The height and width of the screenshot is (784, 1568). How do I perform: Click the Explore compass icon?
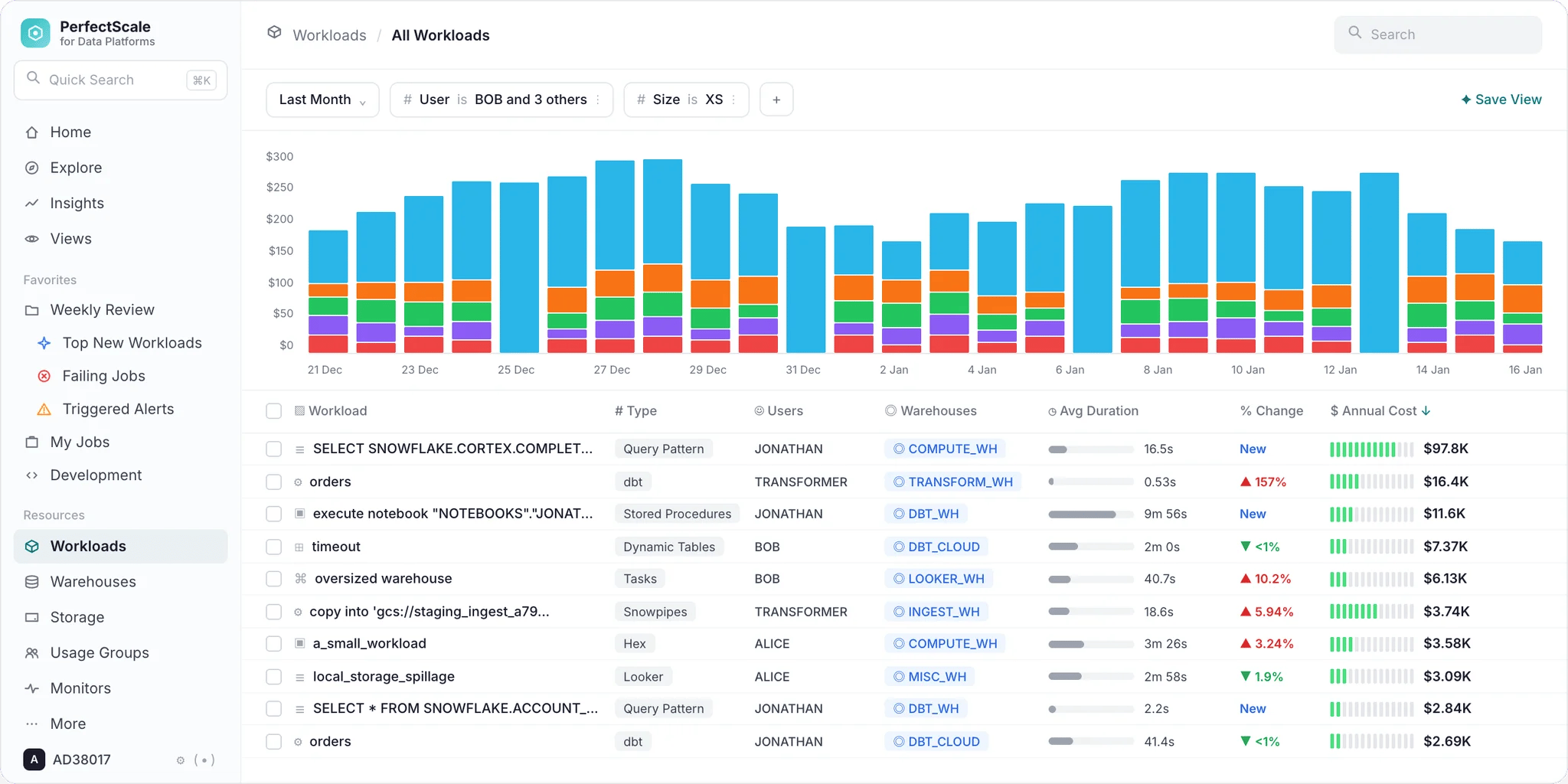[x=31, y=168]
